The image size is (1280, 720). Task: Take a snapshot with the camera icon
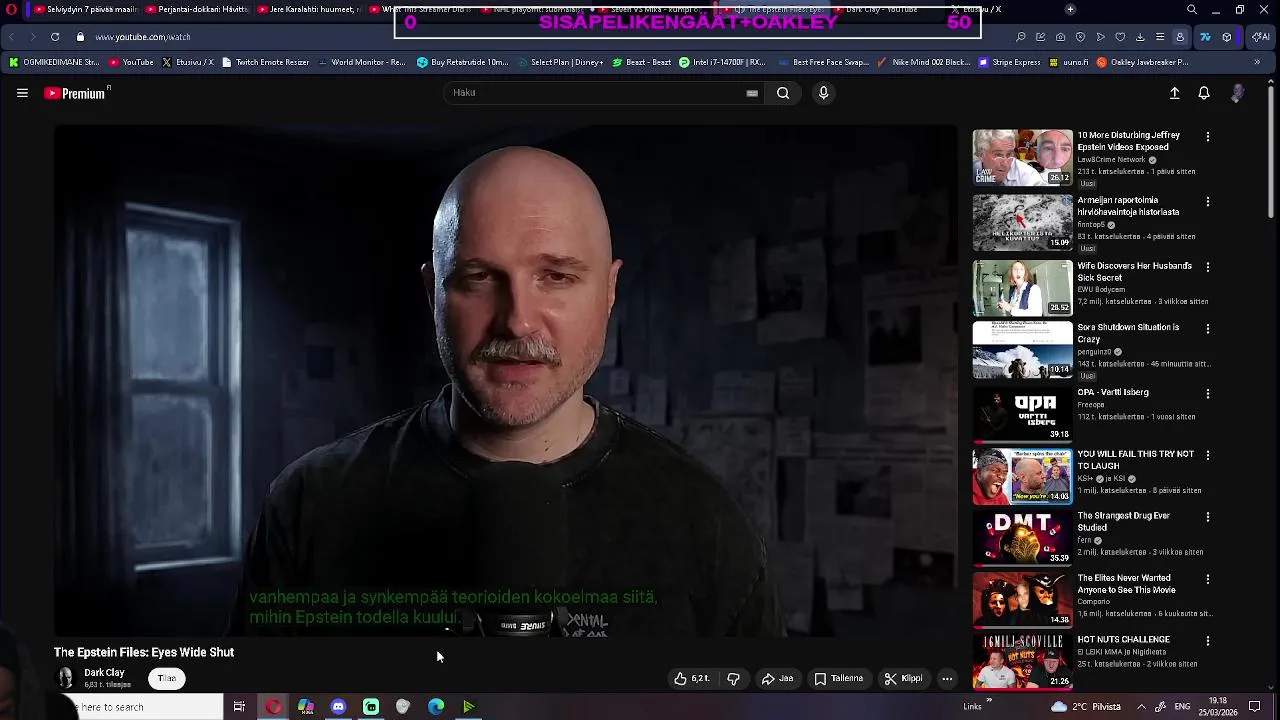coord(1060,37)
